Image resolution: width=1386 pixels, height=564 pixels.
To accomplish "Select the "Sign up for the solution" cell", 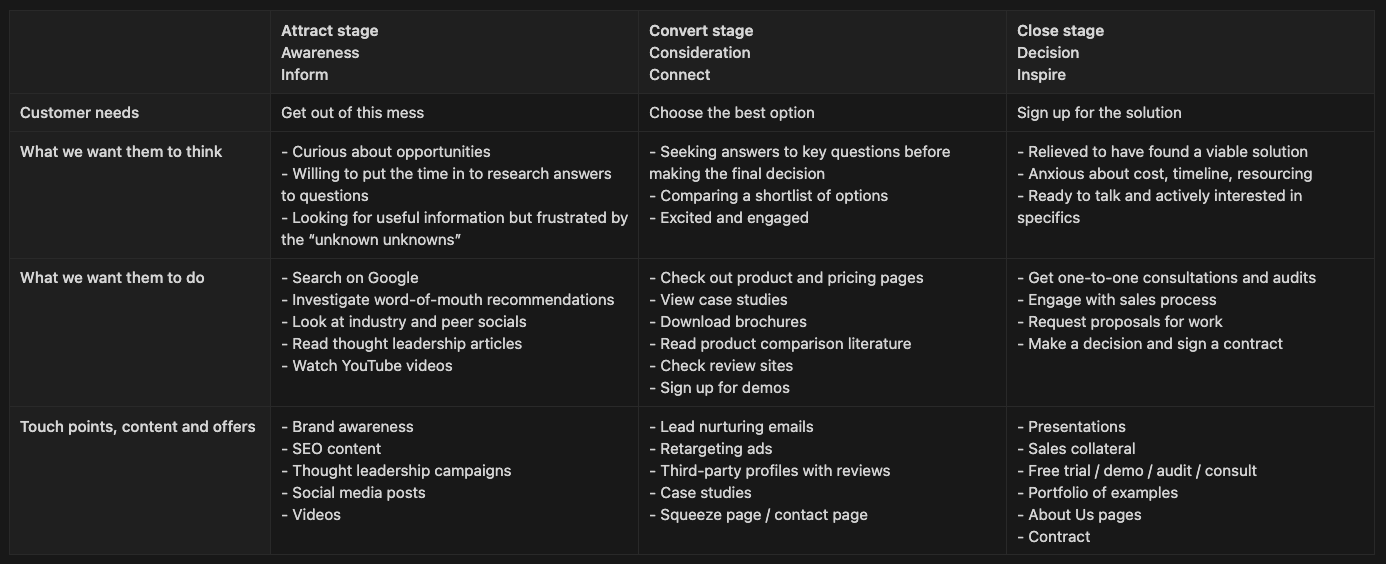I will [x=1099, y=113].
